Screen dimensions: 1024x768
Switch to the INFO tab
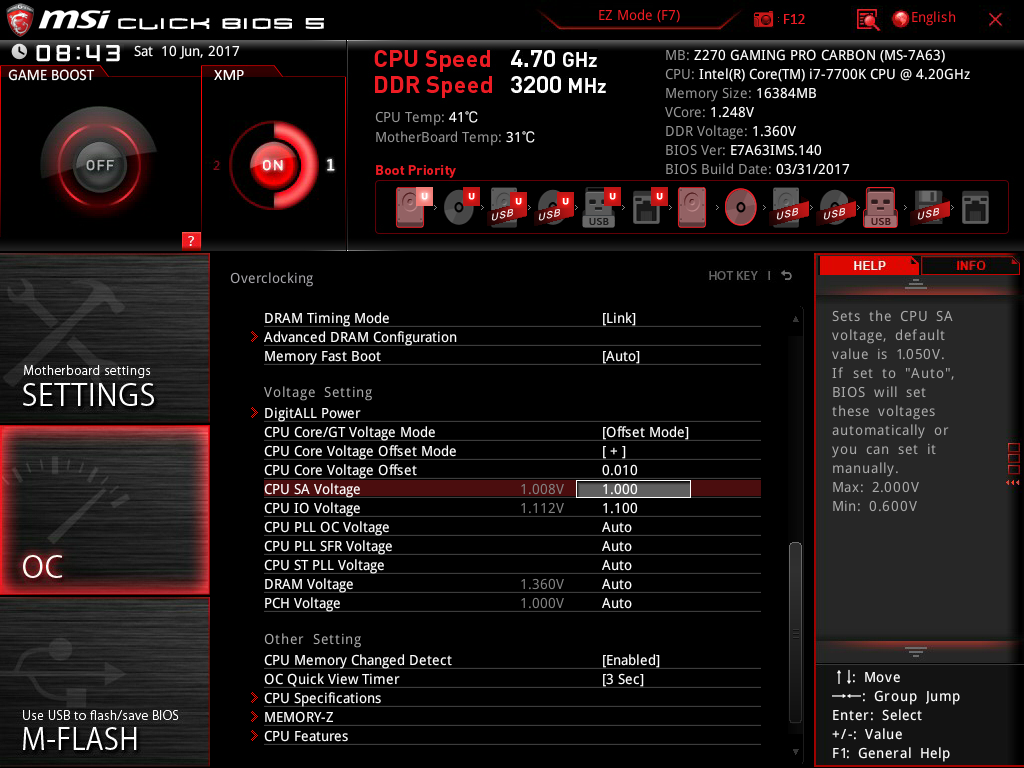(970, 265)
